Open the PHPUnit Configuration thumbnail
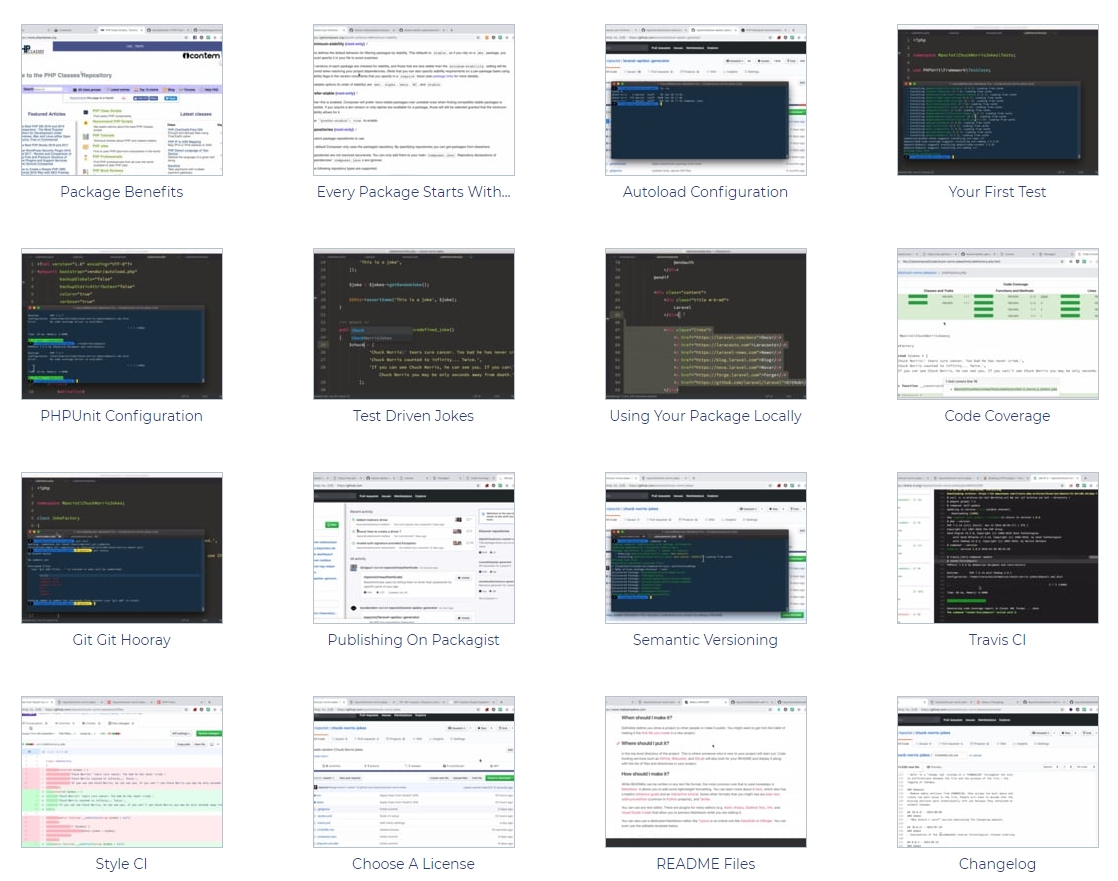1118x881 pixels. pos(122,324)
